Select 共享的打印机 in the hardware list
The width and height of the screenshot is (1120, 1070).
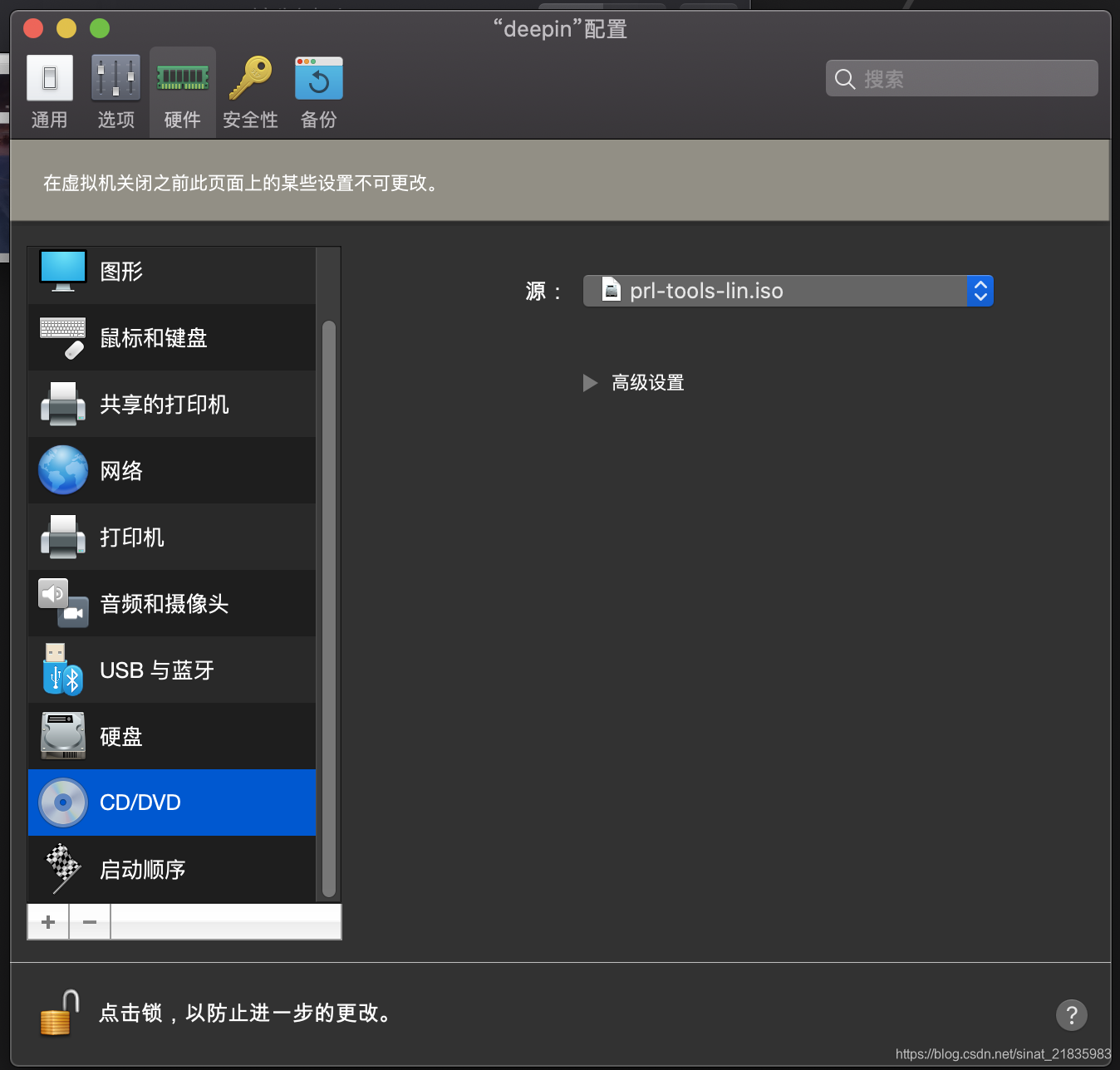tap(172, 404)
